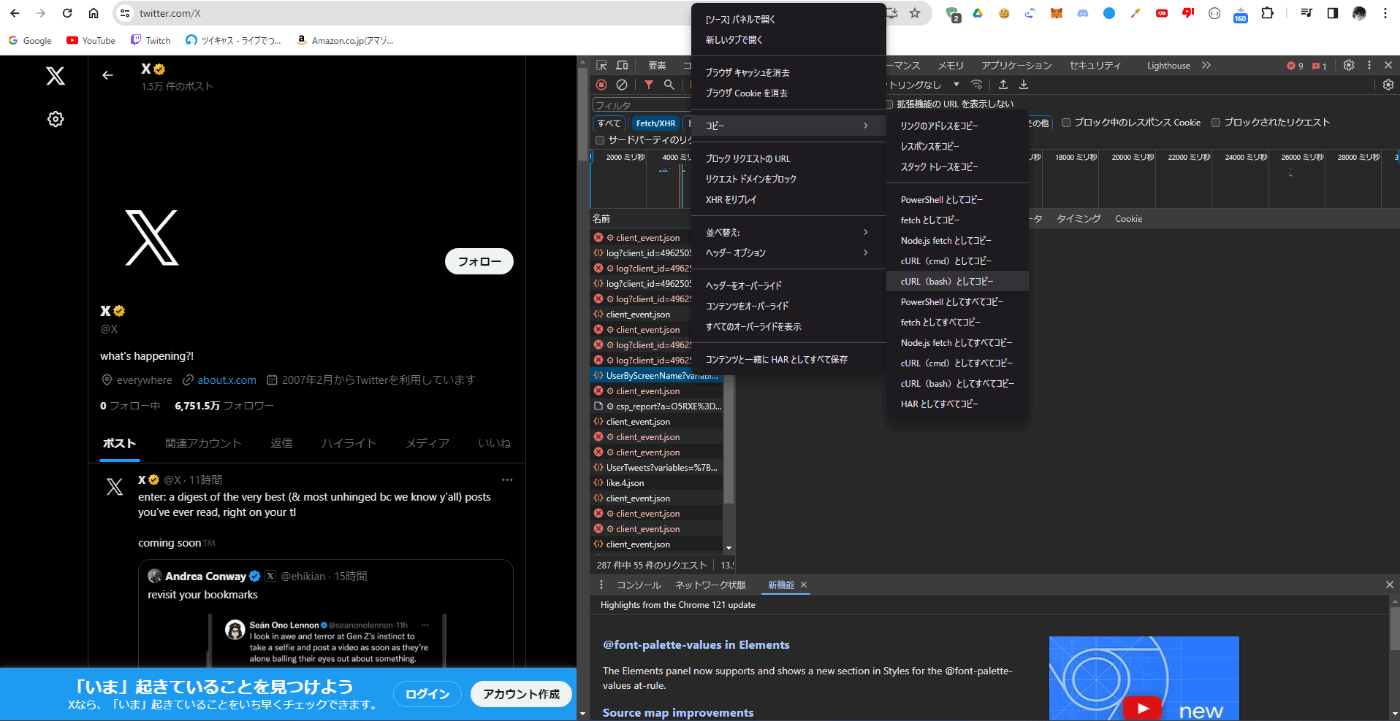Open DevTools settings gear
Screen dimensions: 1400x721
pyautogui.click(x=1348, y=65)
